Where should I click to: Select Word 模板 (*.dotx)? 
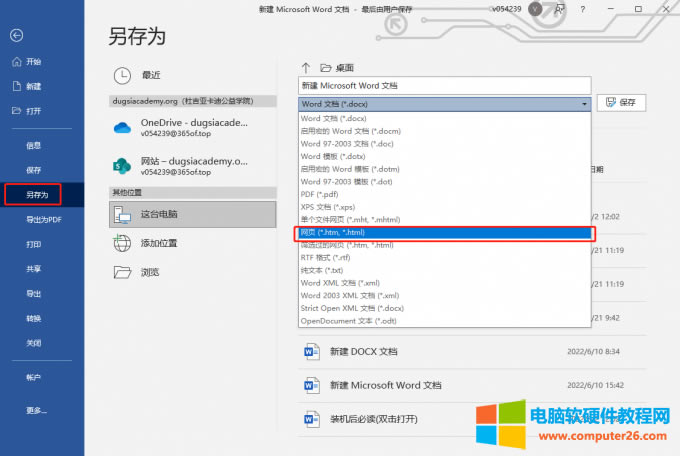pyautogui.click(x=445, y=156)
